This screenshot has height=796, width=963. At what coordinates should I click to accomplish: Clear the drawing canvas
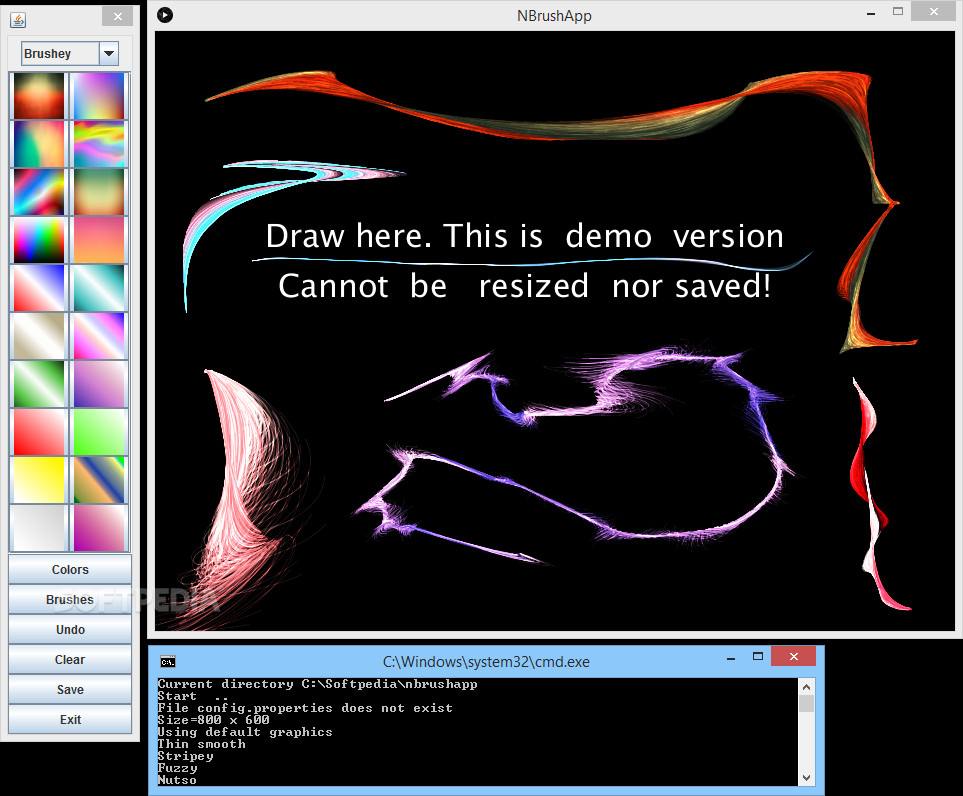[70, 660]
